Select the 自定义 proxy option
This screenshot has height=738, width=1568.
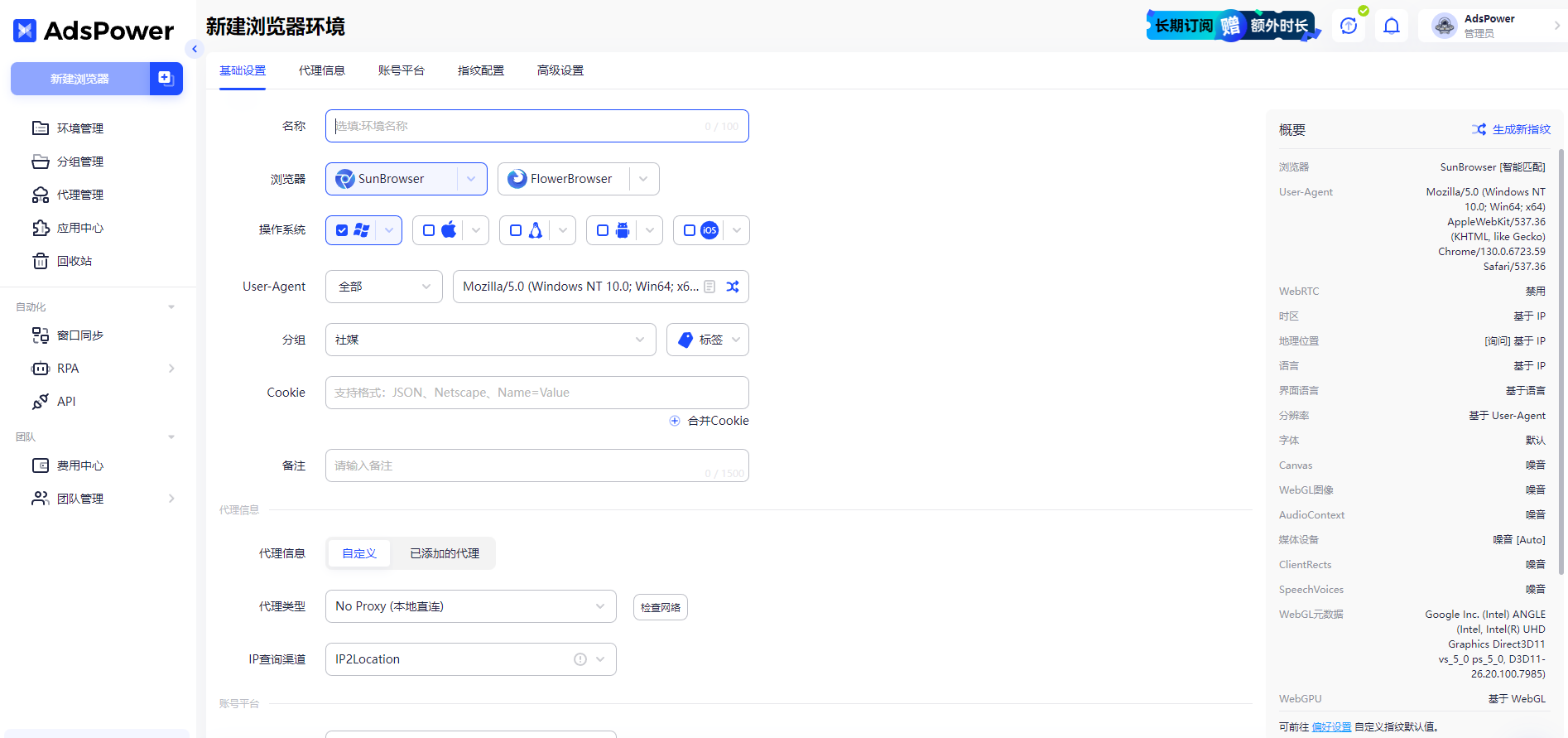(359, 553)
